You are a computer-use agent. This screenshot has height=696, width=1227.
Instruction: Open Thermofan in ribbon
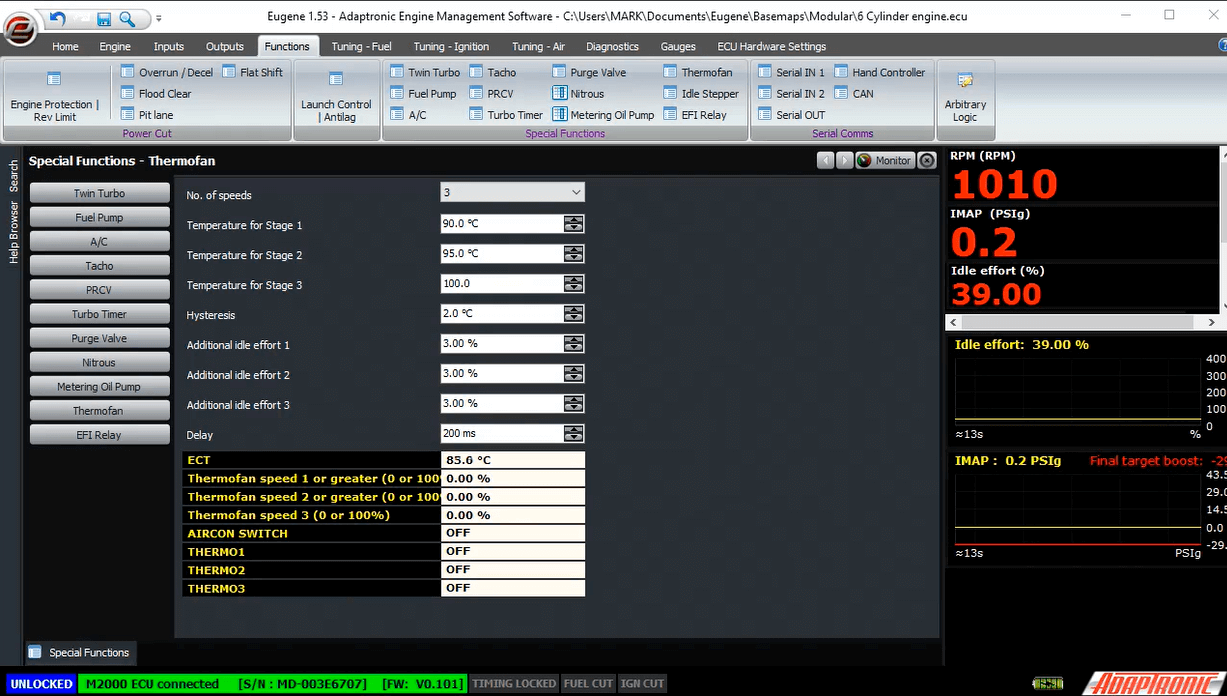click(698, 72)
